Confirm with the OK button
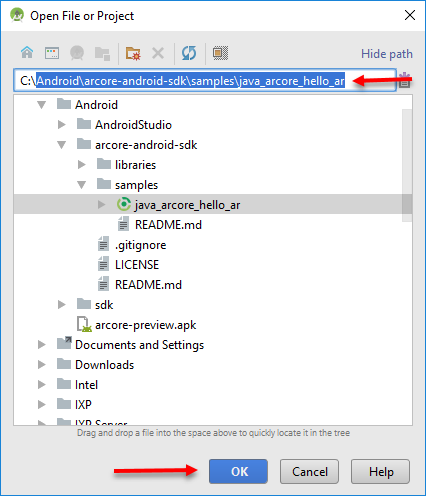The height and width of the screenshot is (496, 426). click(x=238, y=471)
